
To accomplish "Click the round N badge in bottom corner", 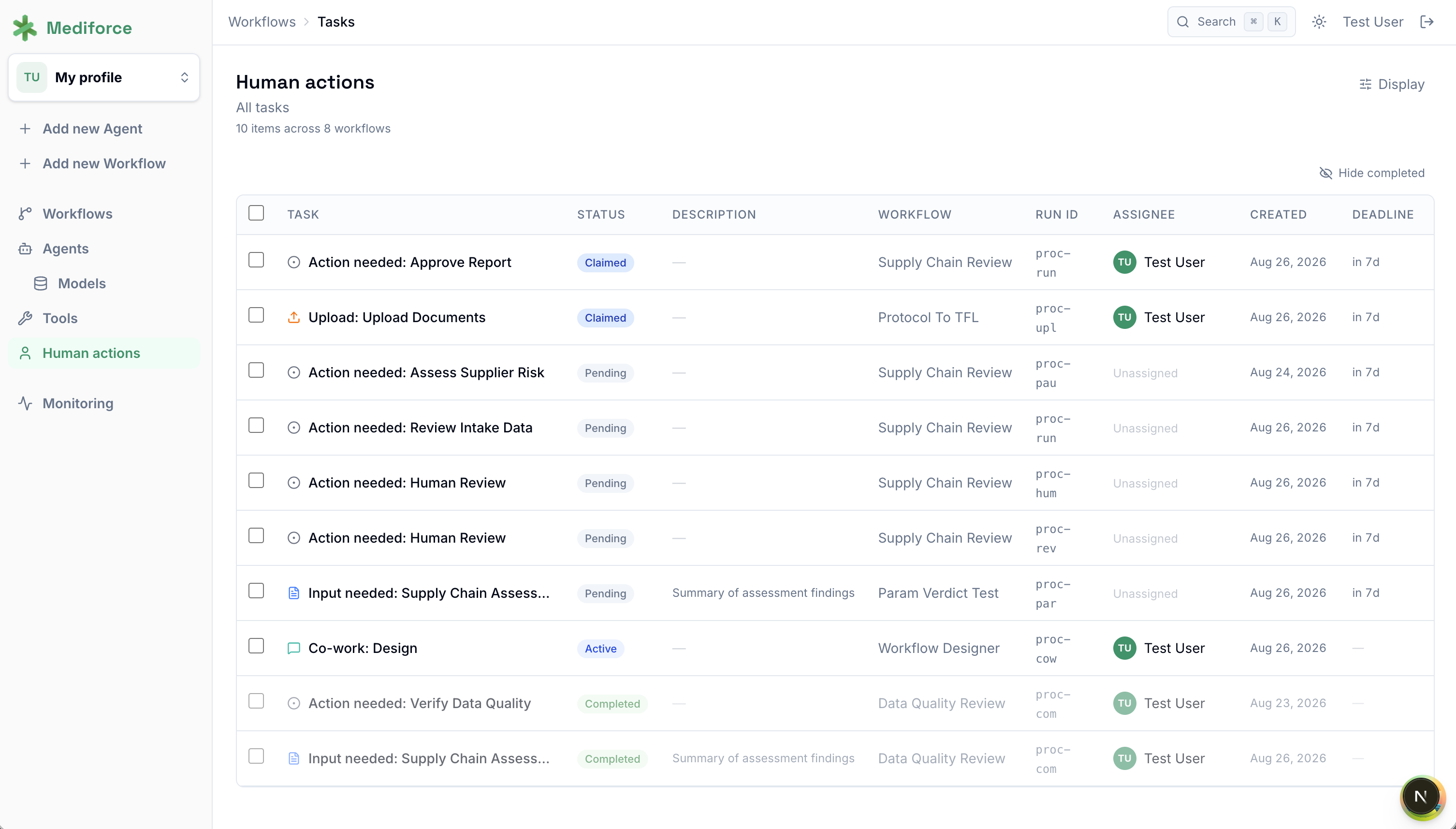I will coord(1421,797).
